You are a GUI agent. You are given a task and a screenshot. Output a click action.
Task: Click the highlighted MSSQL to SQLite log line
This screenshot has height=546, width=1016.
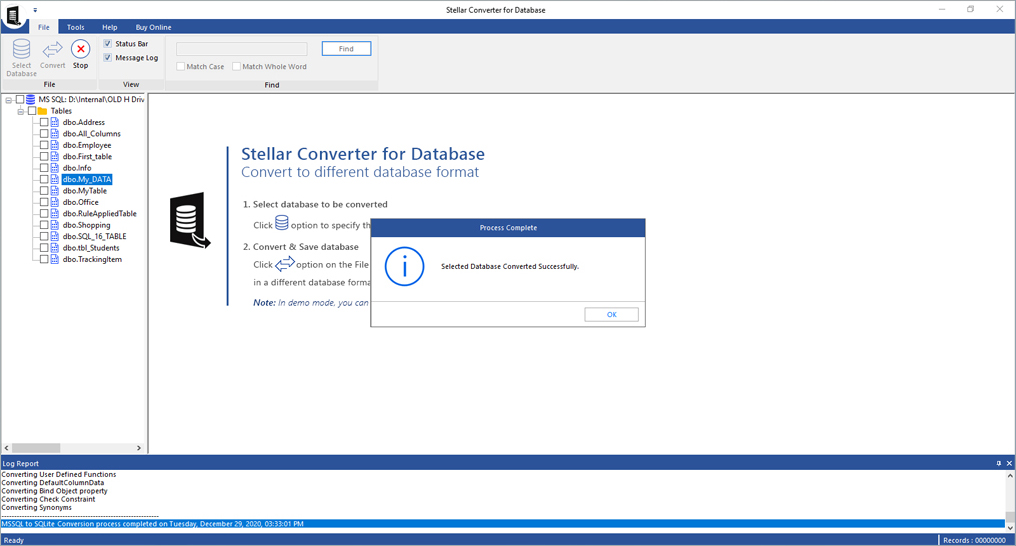503,523
